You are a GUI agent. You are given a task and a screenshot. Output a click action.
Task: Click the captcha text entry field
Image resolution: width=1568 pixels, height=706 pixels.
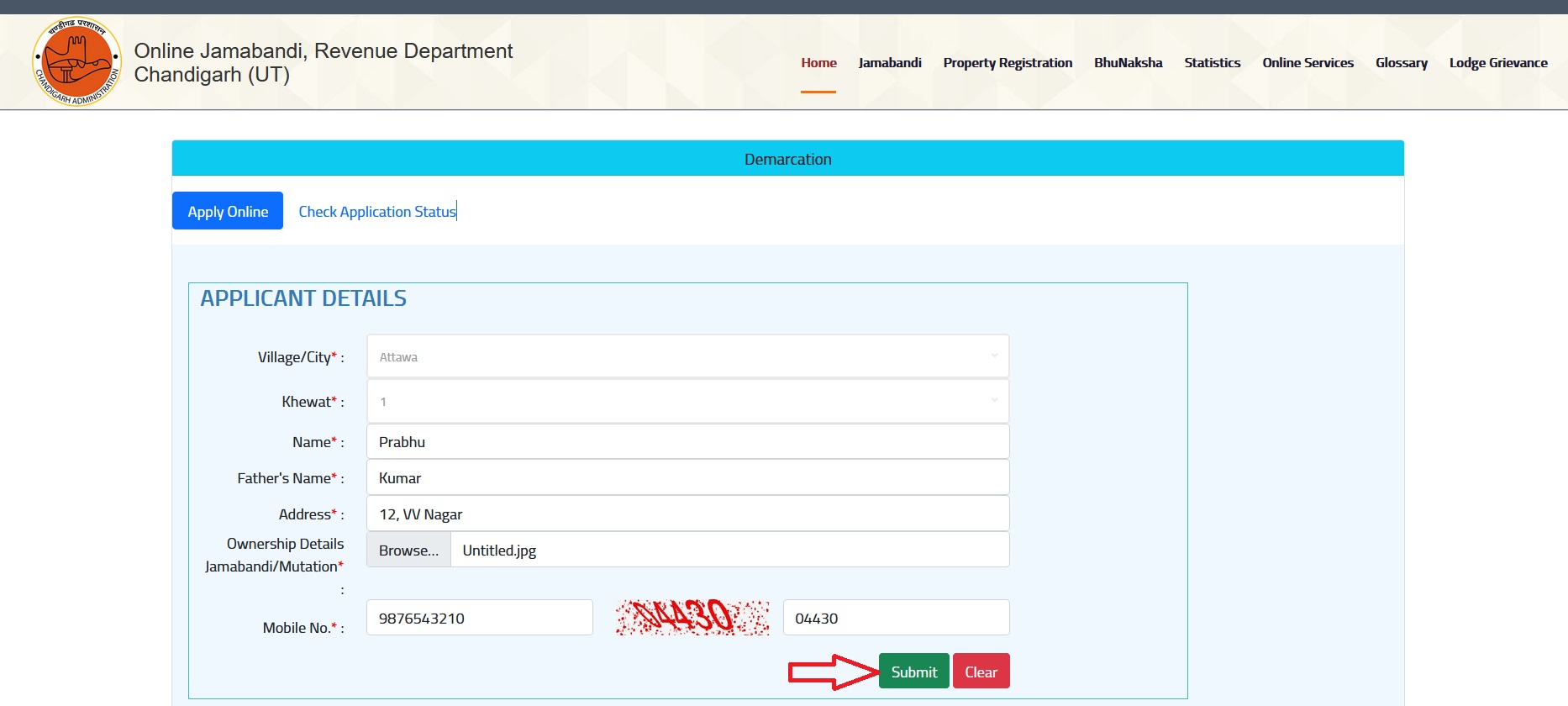[896, 618]
